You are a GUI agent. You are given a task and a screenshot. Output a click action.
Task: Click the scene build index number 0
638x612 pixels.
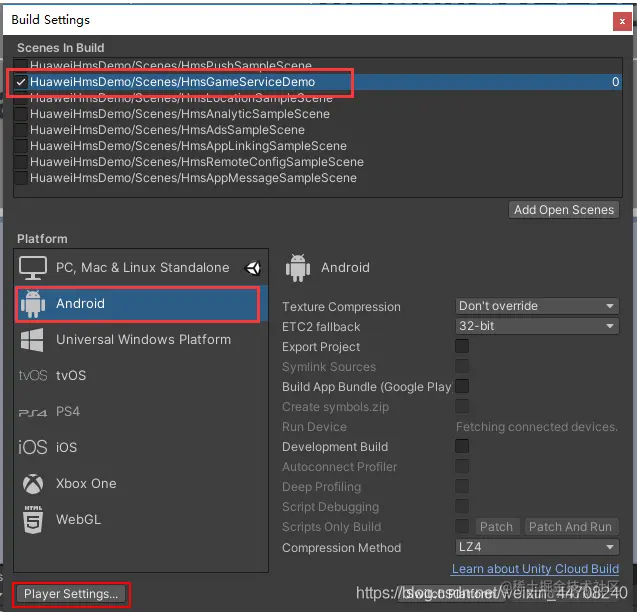coord(615,82)
